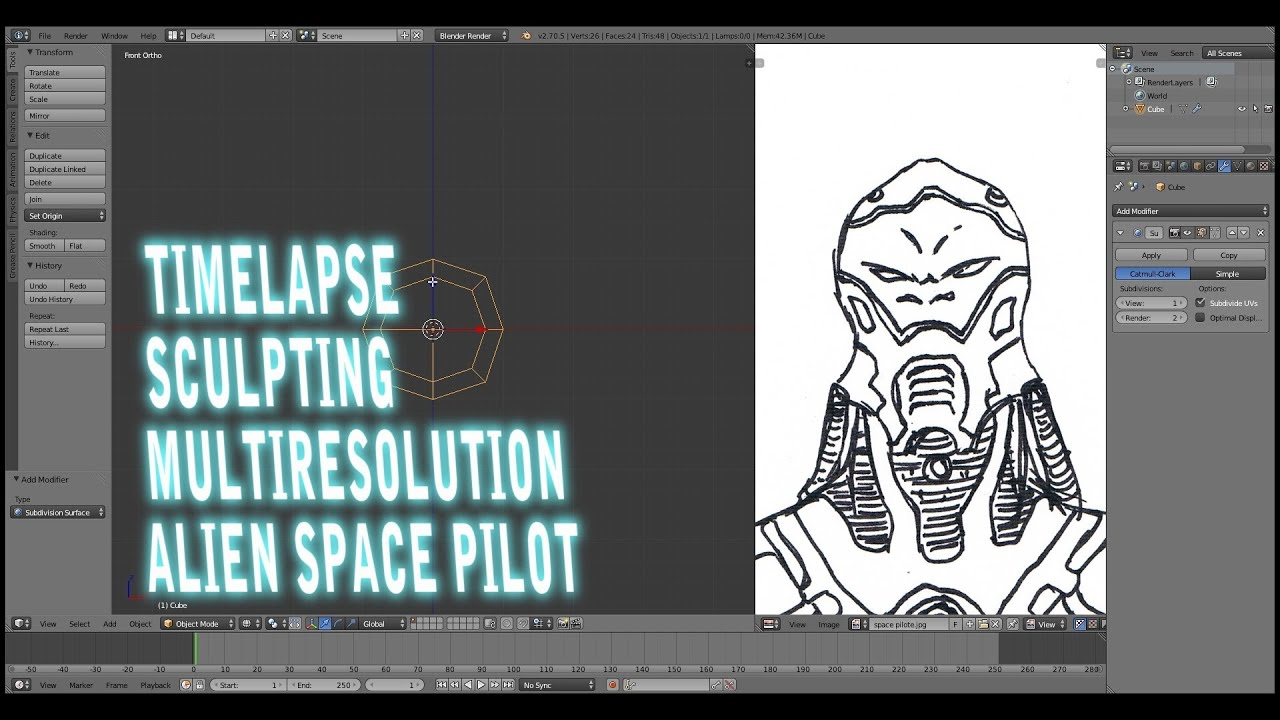1280x720 pixels.
Task: Open the Texture checker tab in Properties
Action: (x=1263, y=166)
